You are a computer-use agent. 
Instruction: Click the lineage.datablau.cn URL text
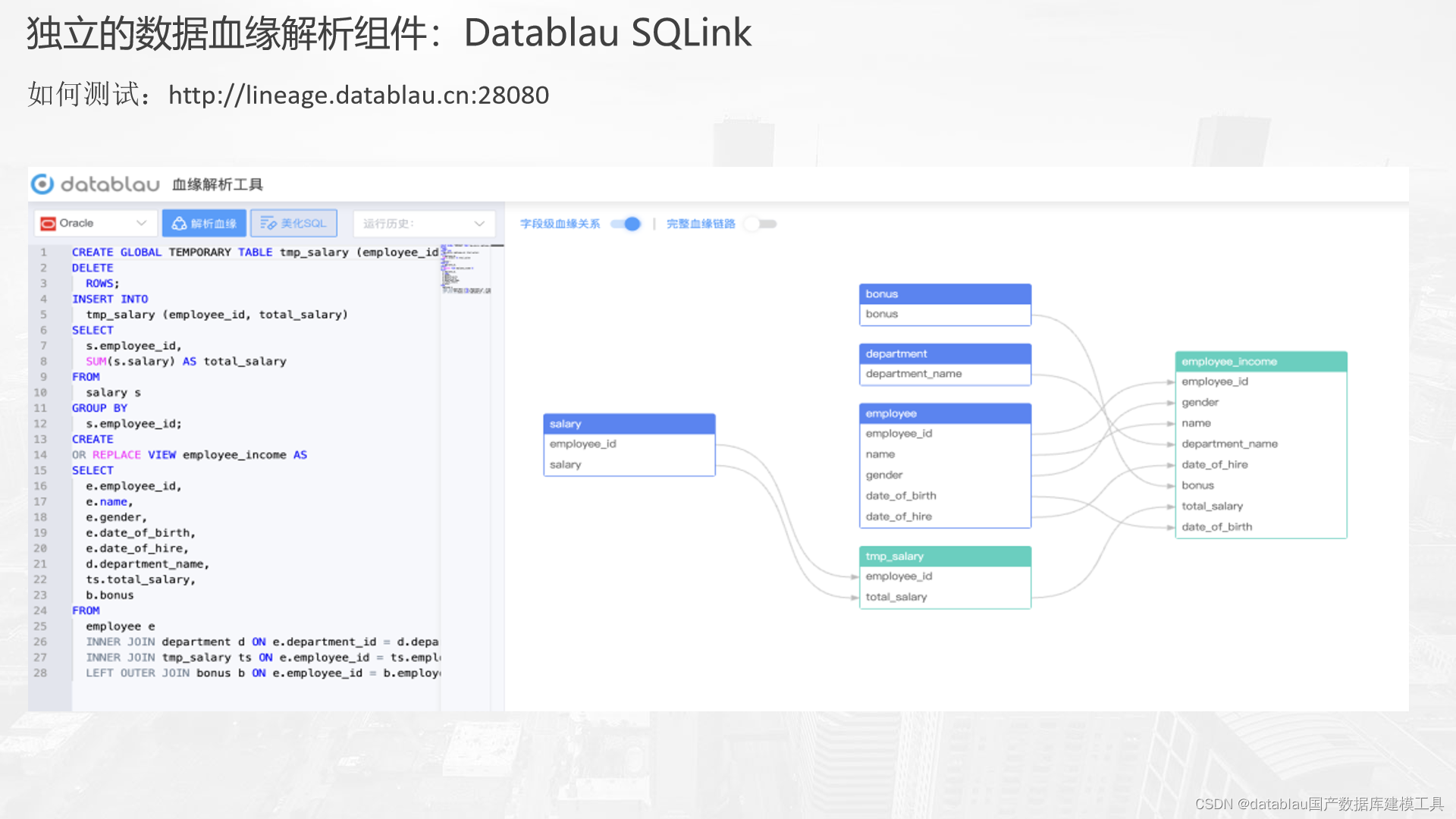click(359, 95)
